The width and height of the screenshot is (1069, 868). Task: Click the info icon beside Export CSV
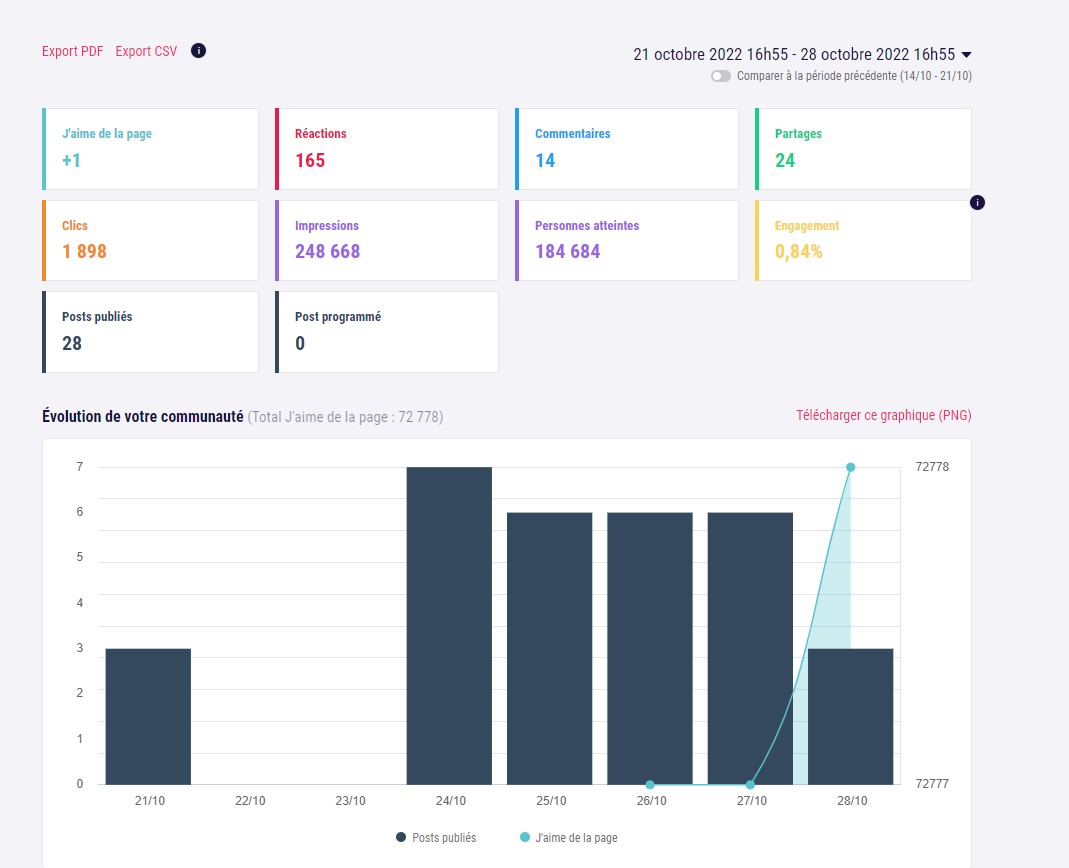(198, 50)
